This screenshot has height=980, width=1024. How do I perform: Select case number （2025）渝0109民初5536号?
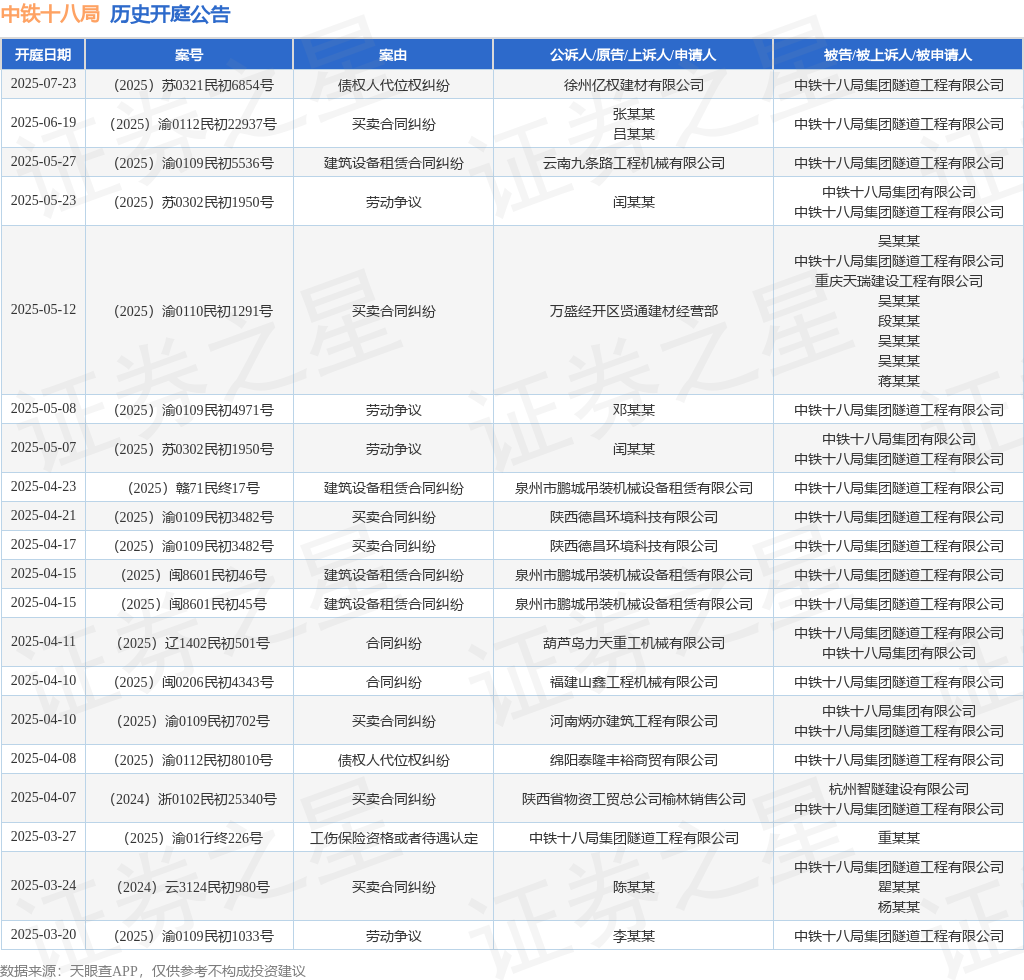[189, 163]
